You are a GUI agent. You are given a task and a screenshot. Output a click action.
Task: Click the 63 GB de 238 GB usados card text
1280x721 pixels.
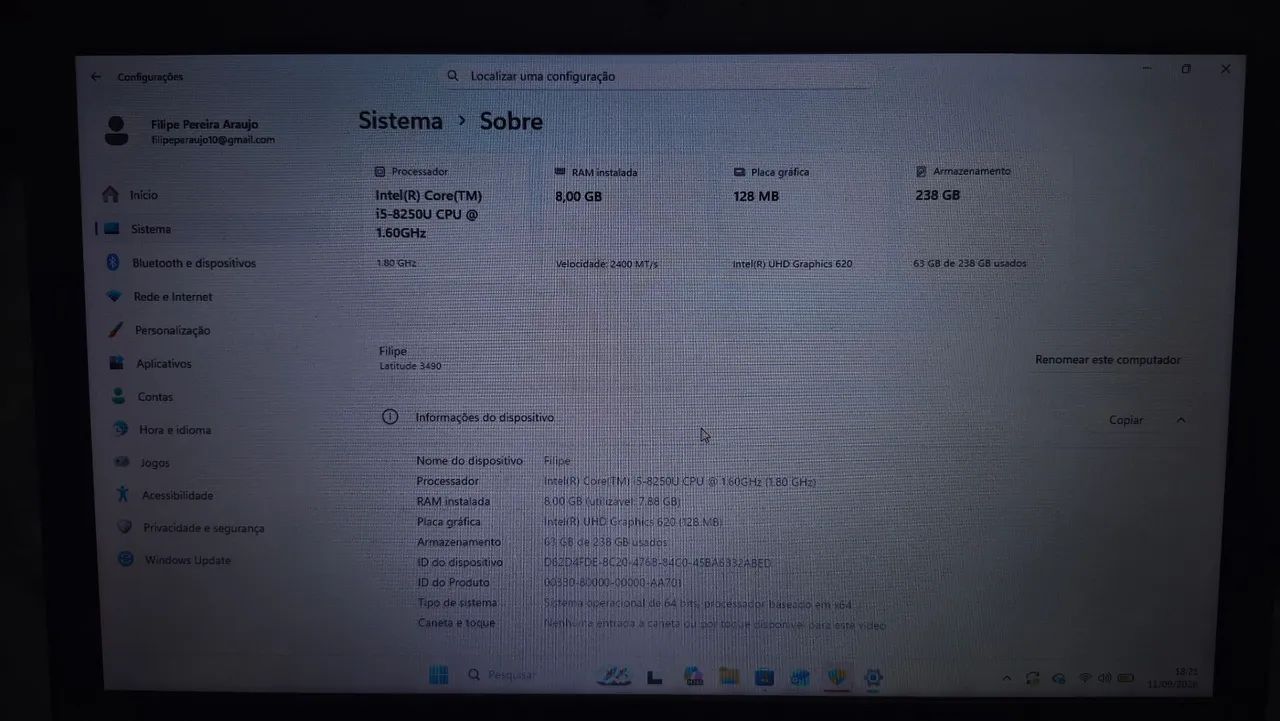[970, 263]
